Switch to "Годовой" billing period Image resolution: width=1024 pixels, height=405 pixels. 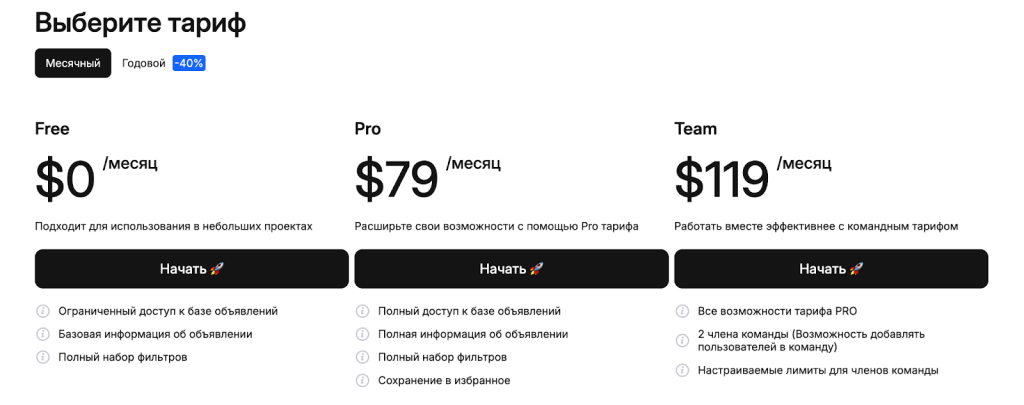143,63
